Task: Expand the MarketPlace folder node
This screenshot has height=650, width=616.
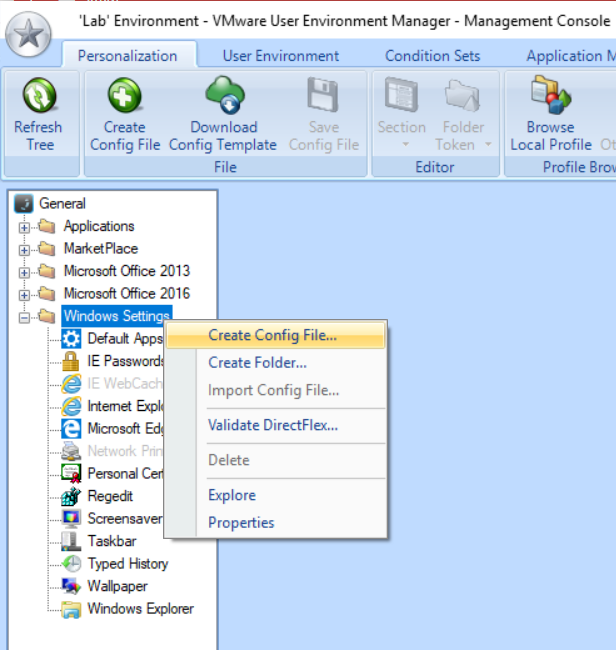Action: (24, 250)
